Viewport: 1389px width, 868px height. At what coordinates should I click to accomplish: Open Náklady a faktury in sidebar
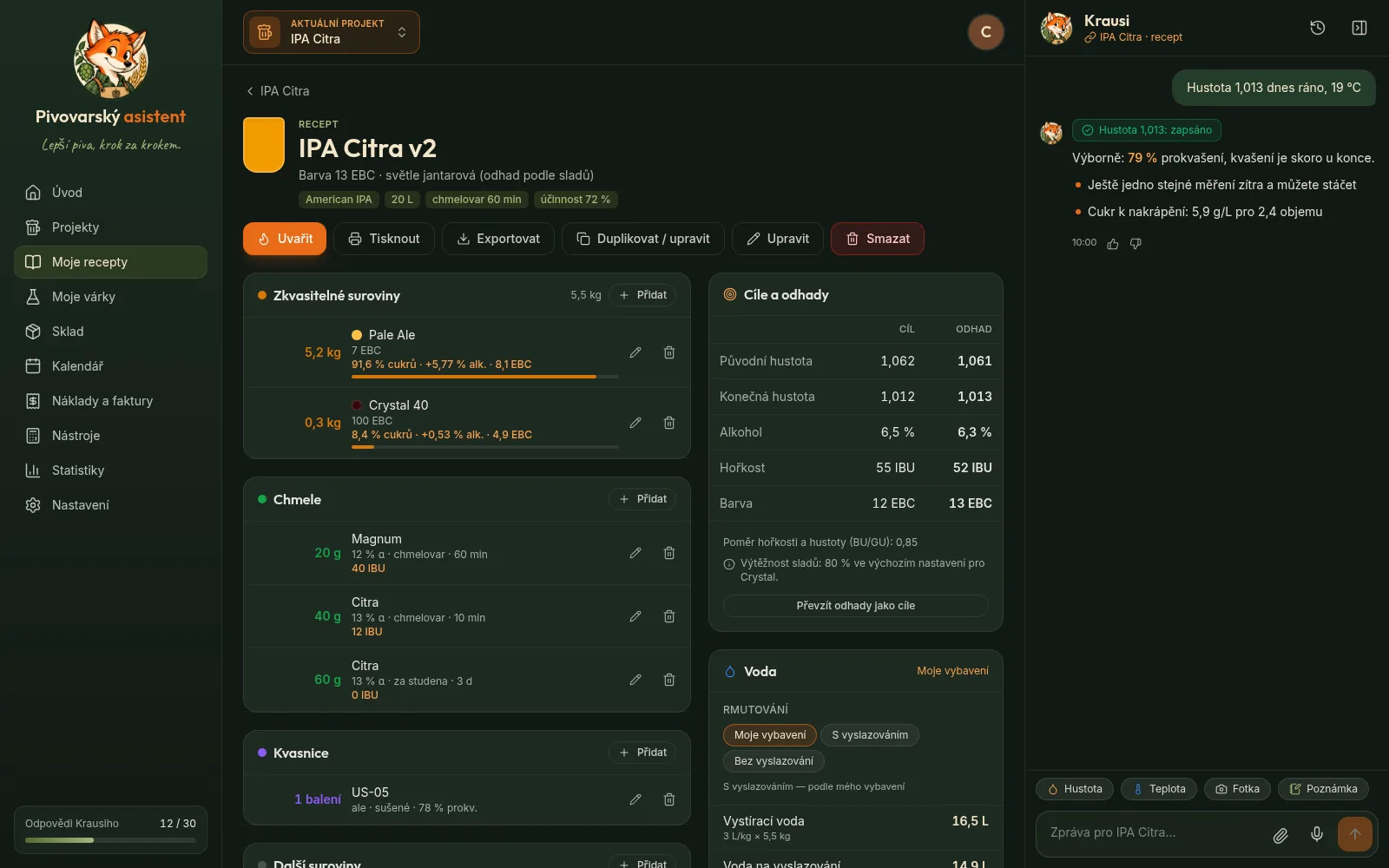[x=110, y=401]
